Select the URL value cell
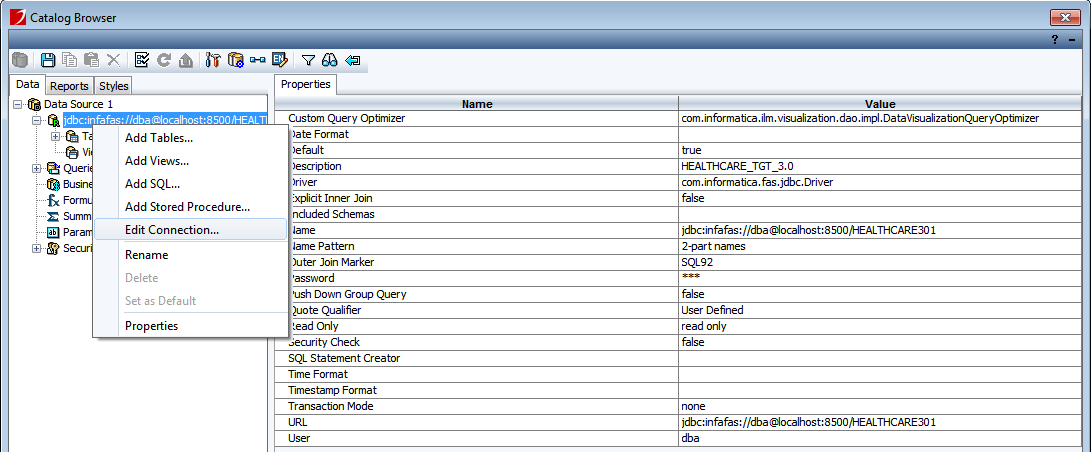The image size is (1091, 452). click(879, 422)
